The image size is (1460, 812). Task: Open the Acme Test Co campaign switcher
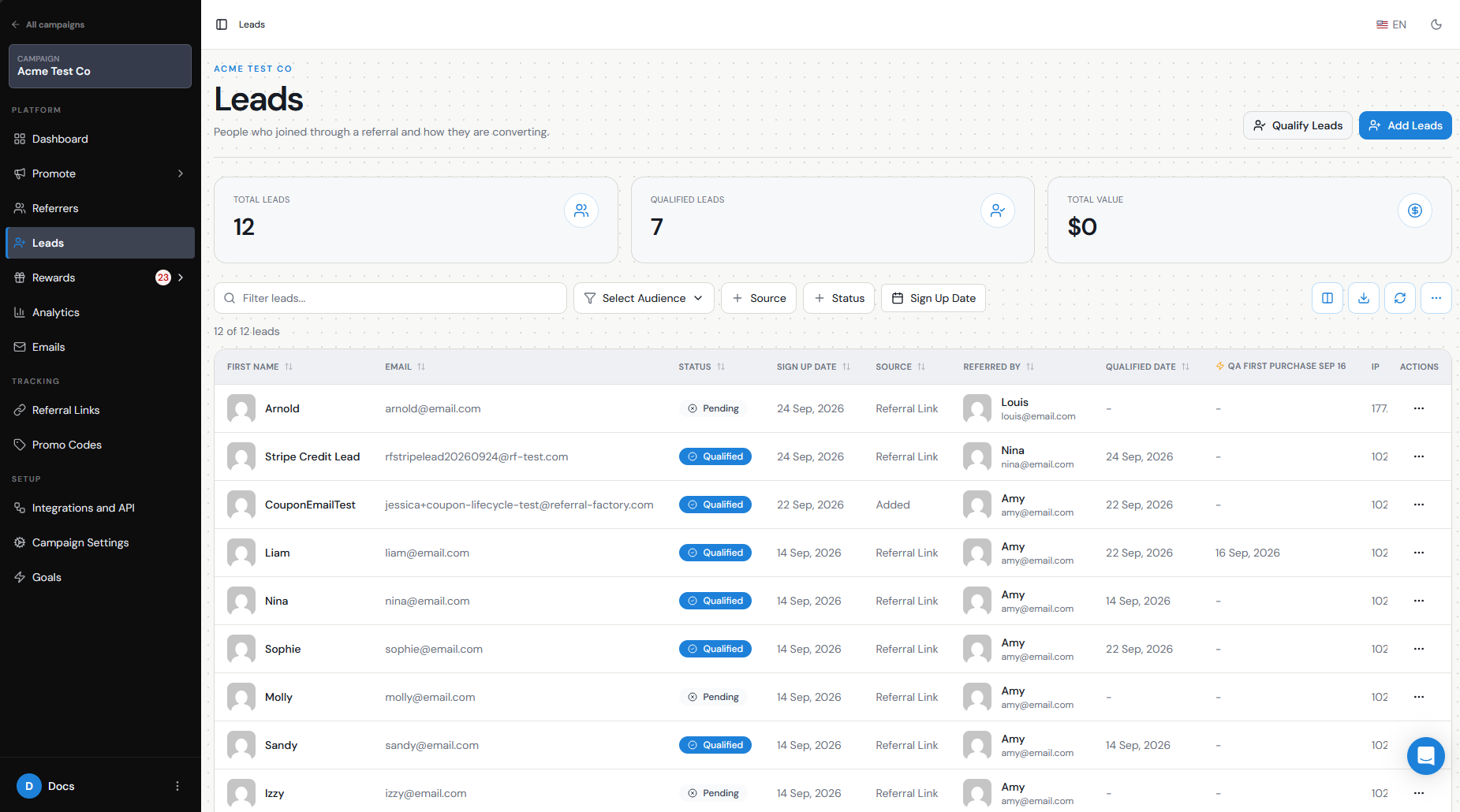point(100,66)
